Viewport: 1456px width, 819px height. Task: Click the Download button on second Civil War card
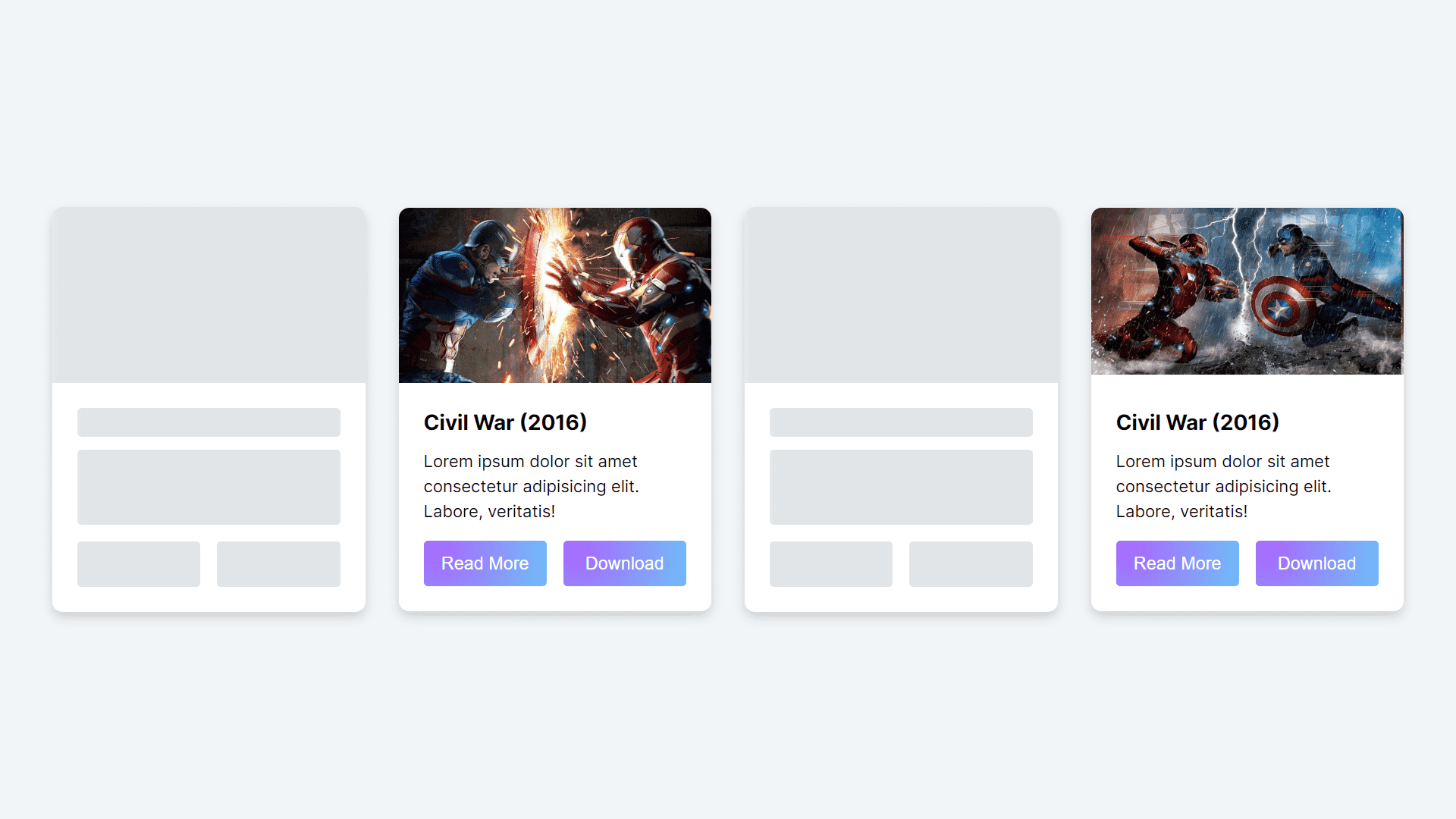[1317, 563]
